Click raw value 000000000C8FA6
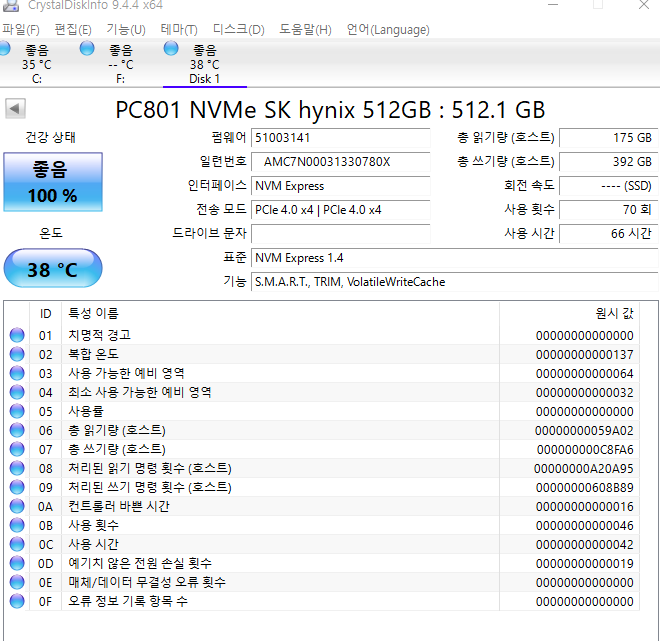 tap(585, 450)
